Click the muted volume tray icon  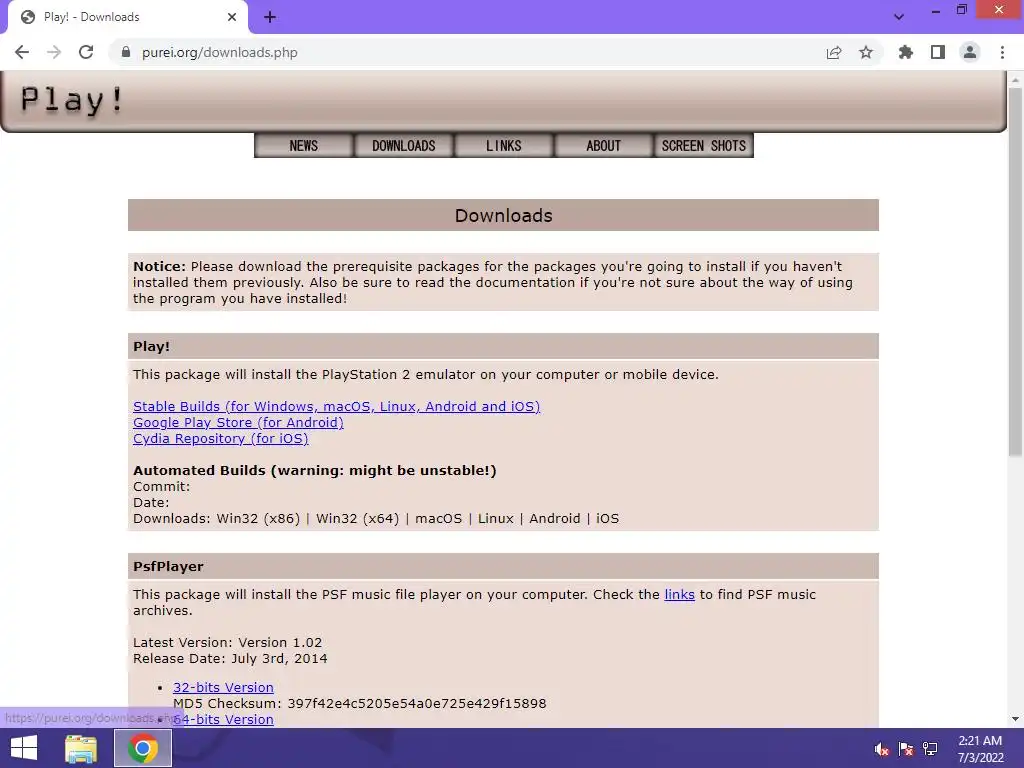pos(882,749)
